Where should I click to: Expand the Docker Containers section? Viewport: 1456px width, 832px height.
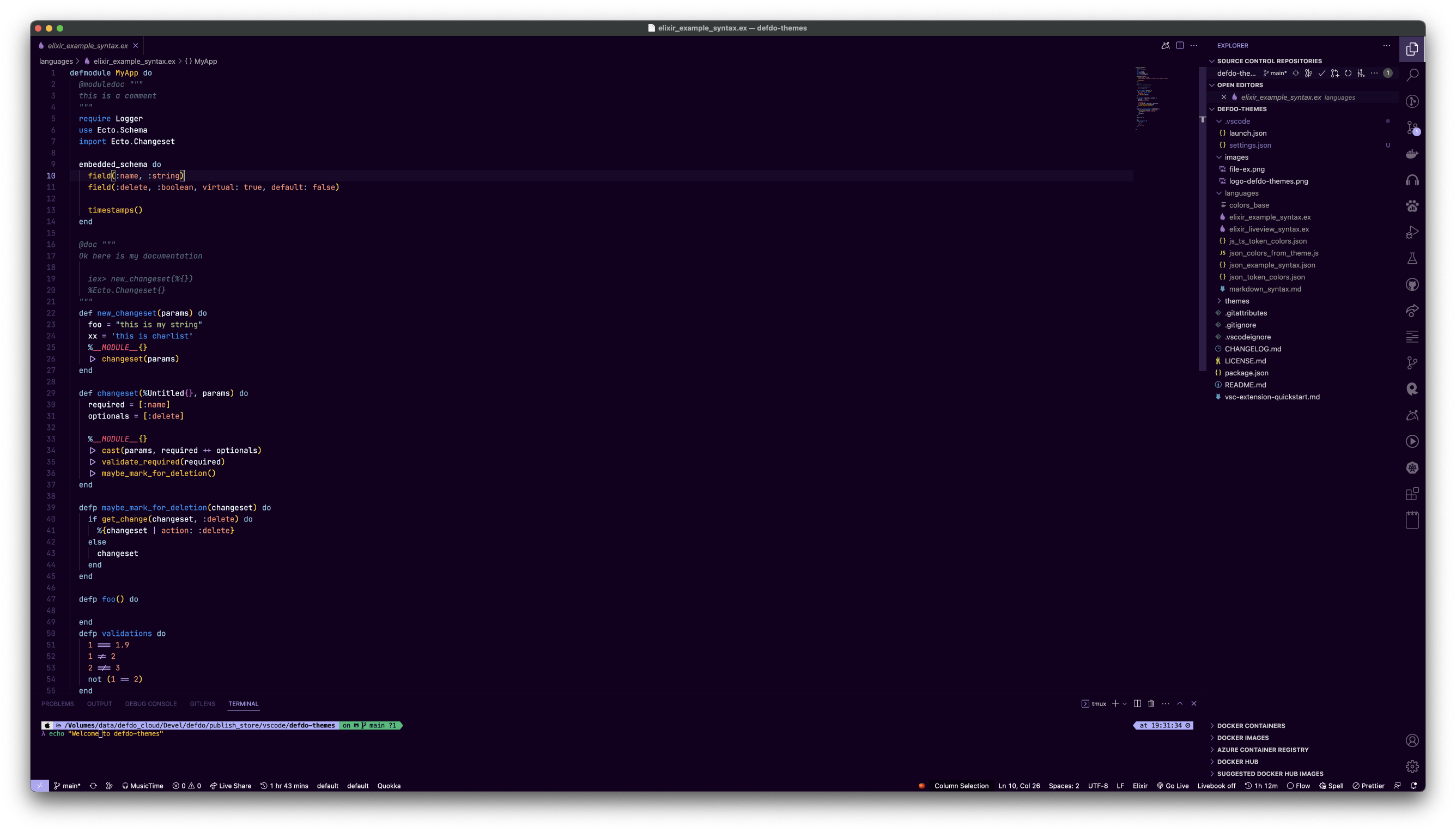(x=1251, y=726)
